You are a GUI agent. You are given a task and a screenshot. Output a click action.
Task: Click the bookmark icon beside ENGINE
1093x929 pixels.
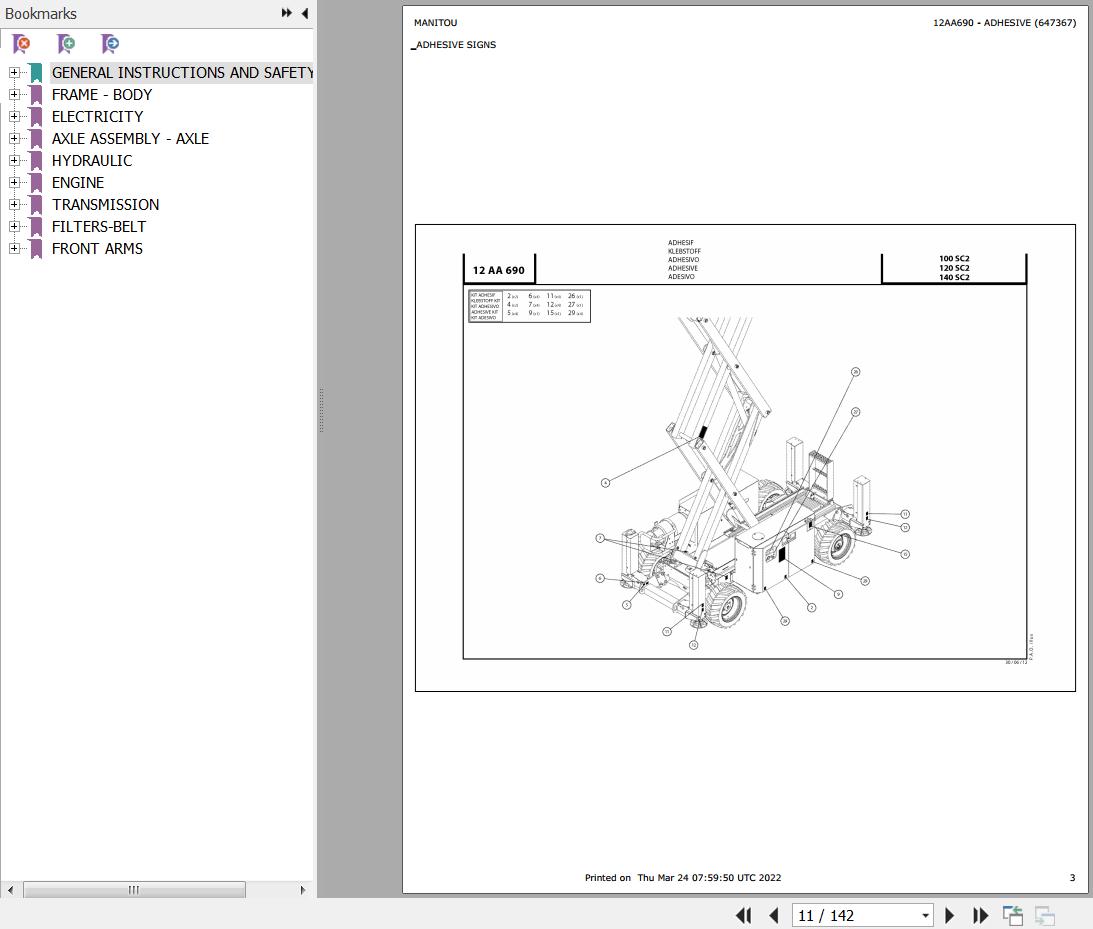36,183
